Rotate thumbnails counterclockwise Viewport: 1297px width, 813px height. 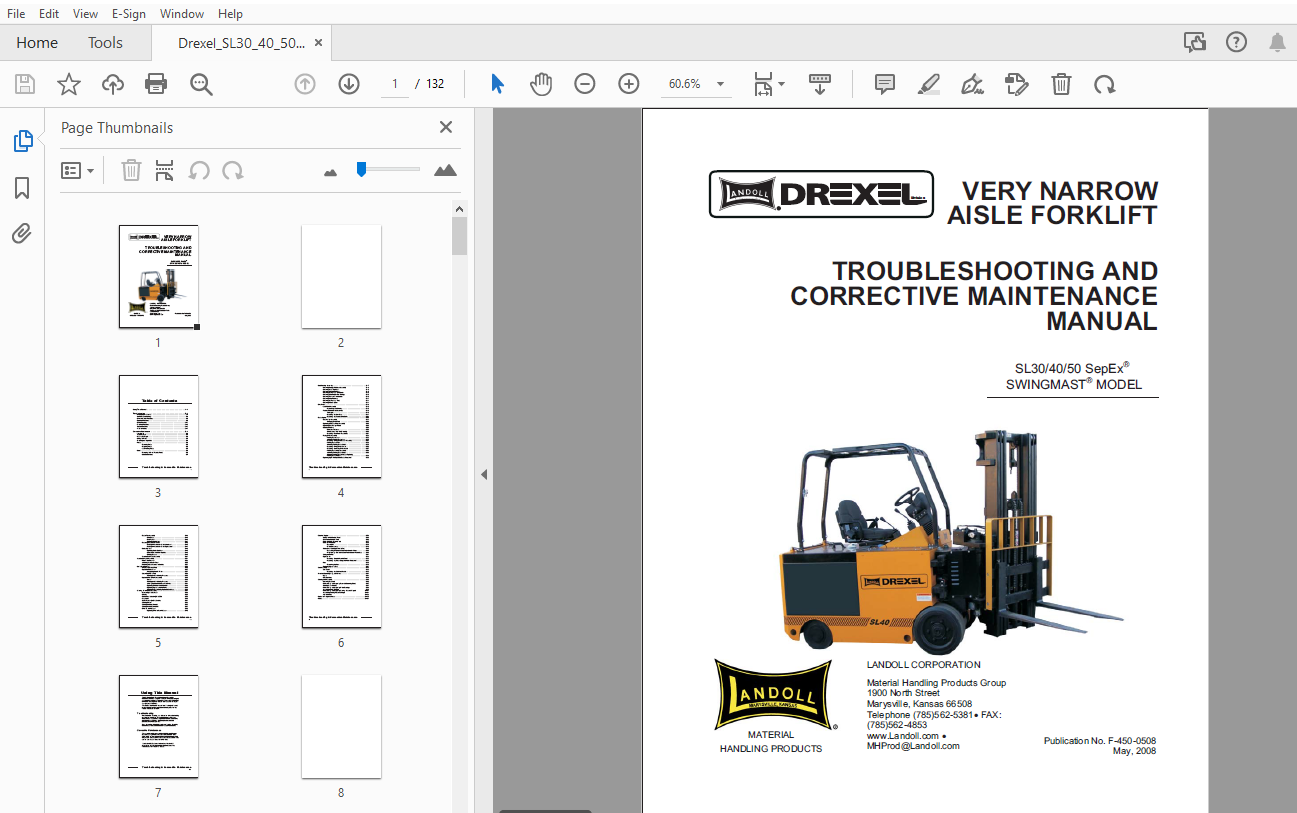(199, 170)
